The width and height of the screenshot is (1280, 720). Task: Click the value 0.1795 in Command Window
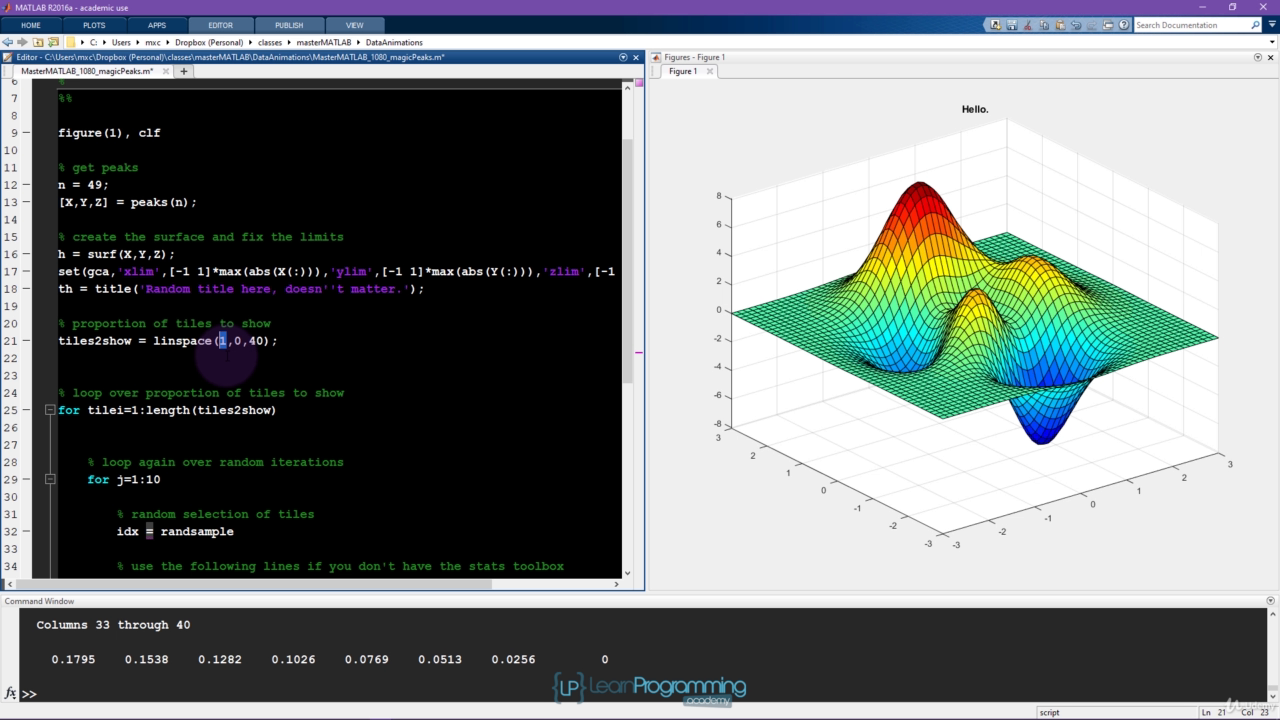73,659
